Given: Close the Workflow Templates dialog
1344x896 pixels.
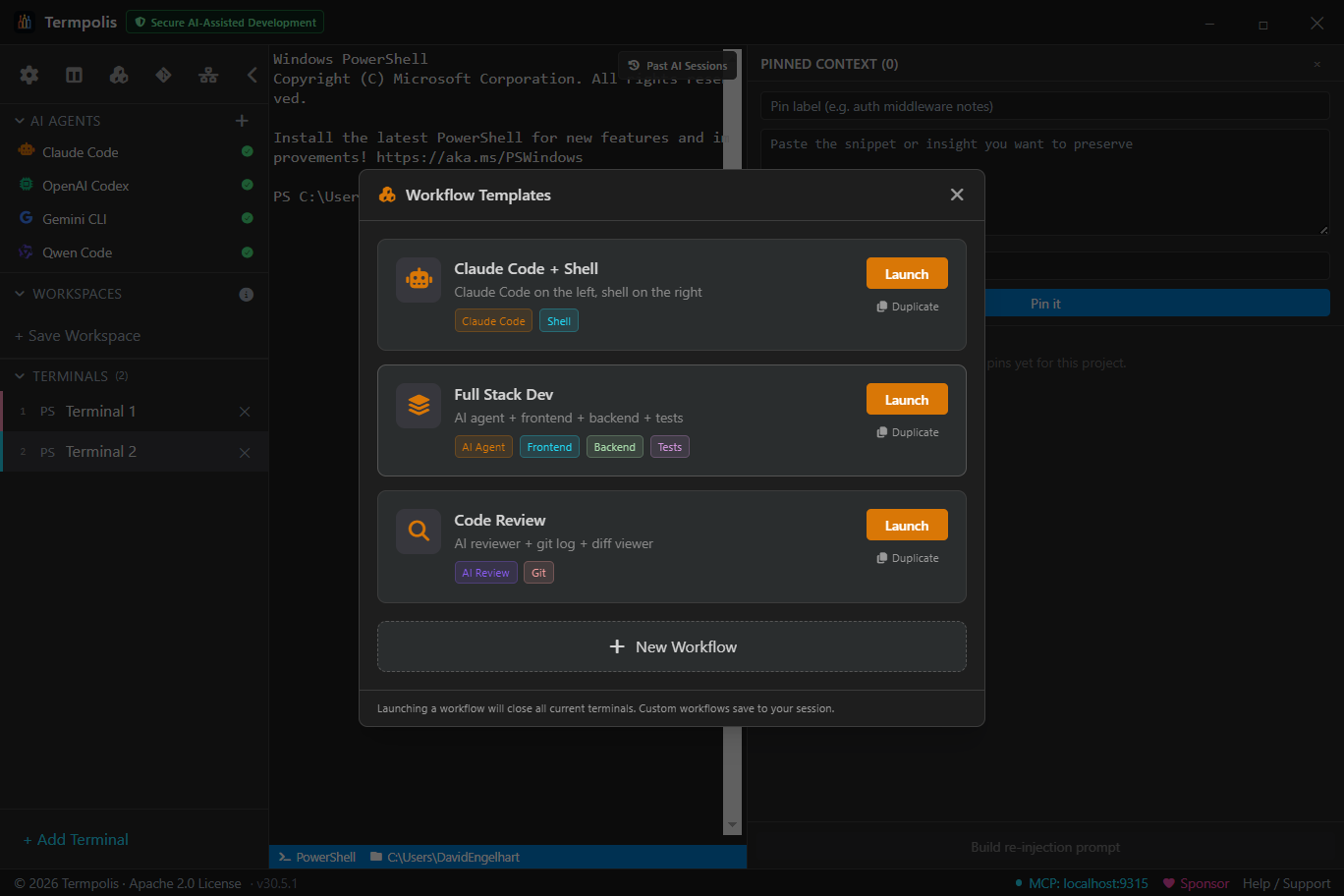Looking at the screenshot, I should coord(957,195).
